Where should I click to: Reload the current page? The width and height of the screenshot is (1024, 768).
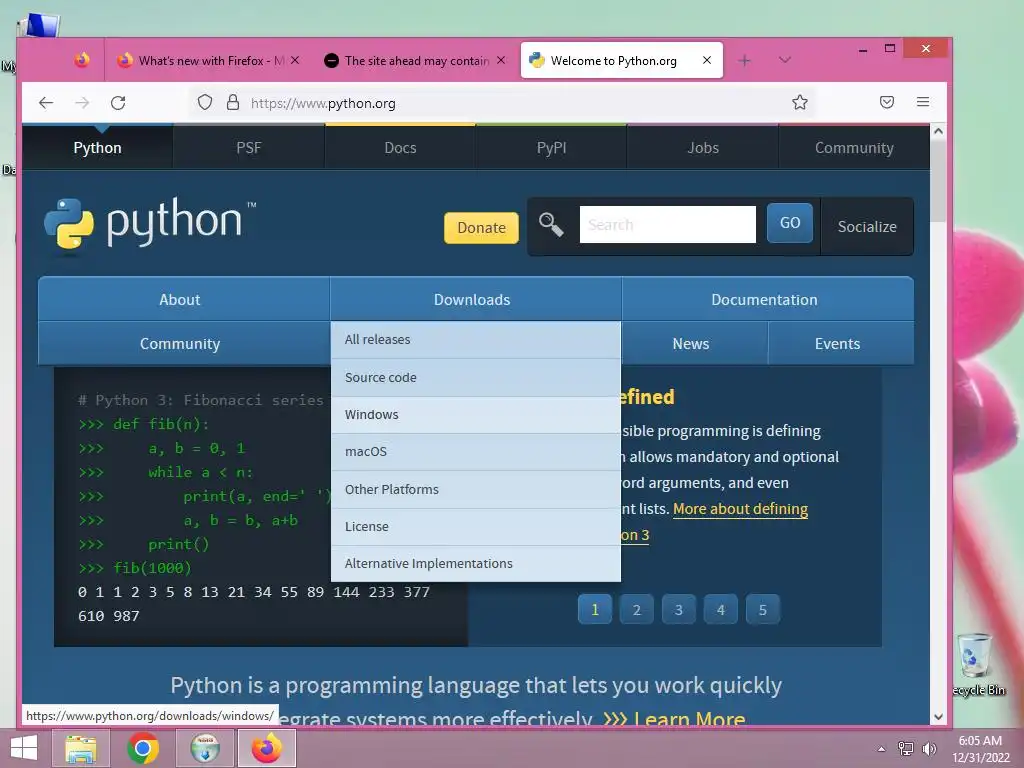[x=118, y=103]
